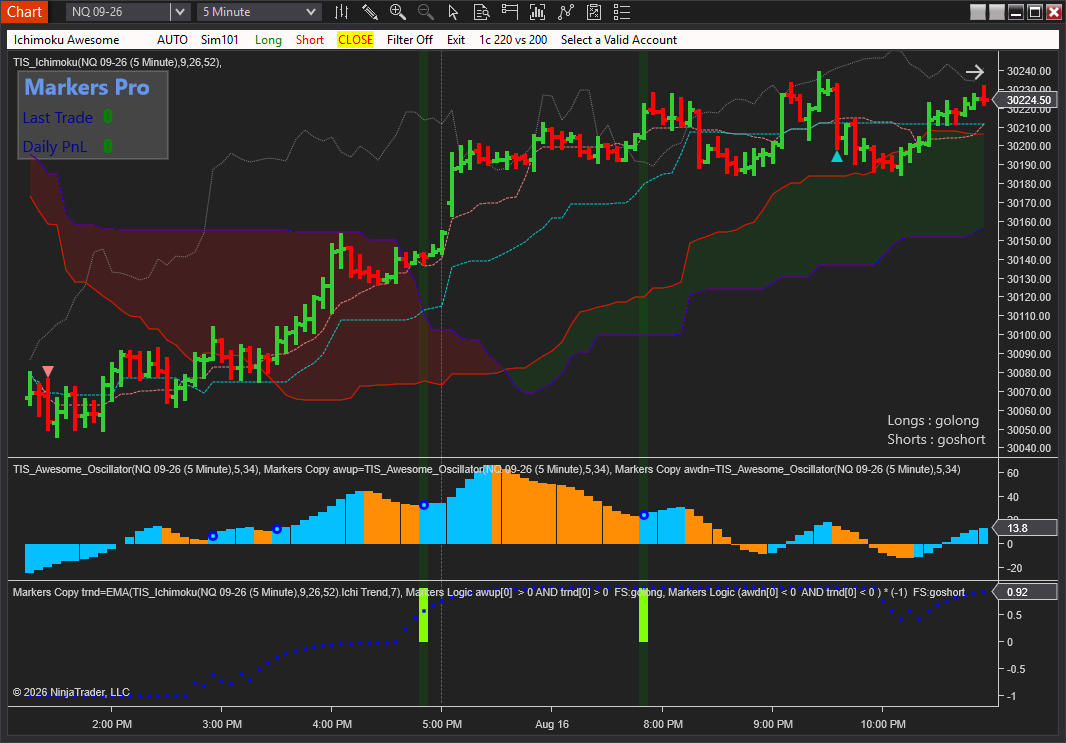This screenshot has height=743, width=1066.
Task: Click the pink down-triangle trade marker
Action: click(x=48, y=371)
